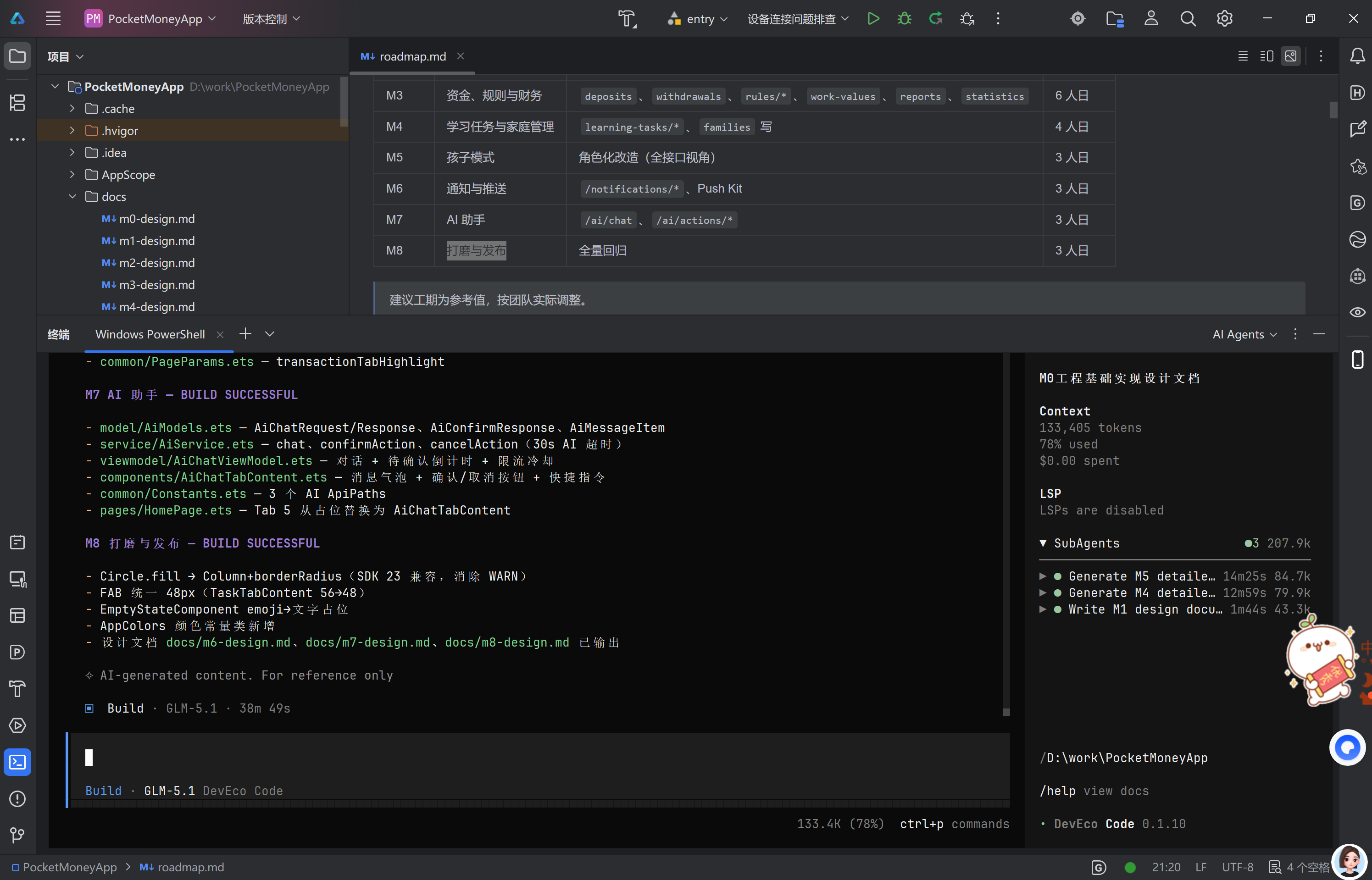Viewport: 1372px width, 880px height.
Task: Open more run actions menu
Action: tap(998, 19)
